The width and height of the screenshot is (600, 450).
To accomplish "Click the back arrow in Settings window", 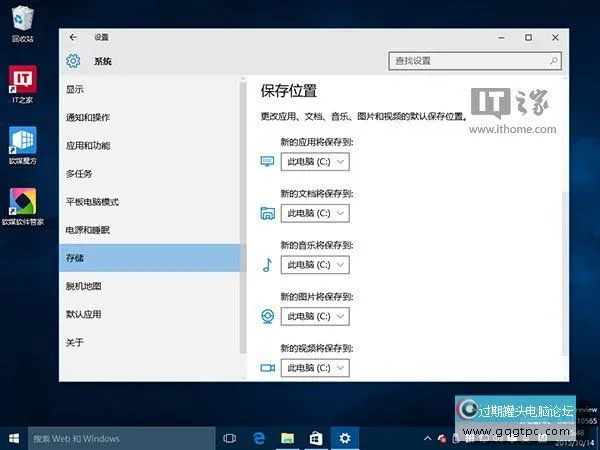I will click(x=73, y=37).
